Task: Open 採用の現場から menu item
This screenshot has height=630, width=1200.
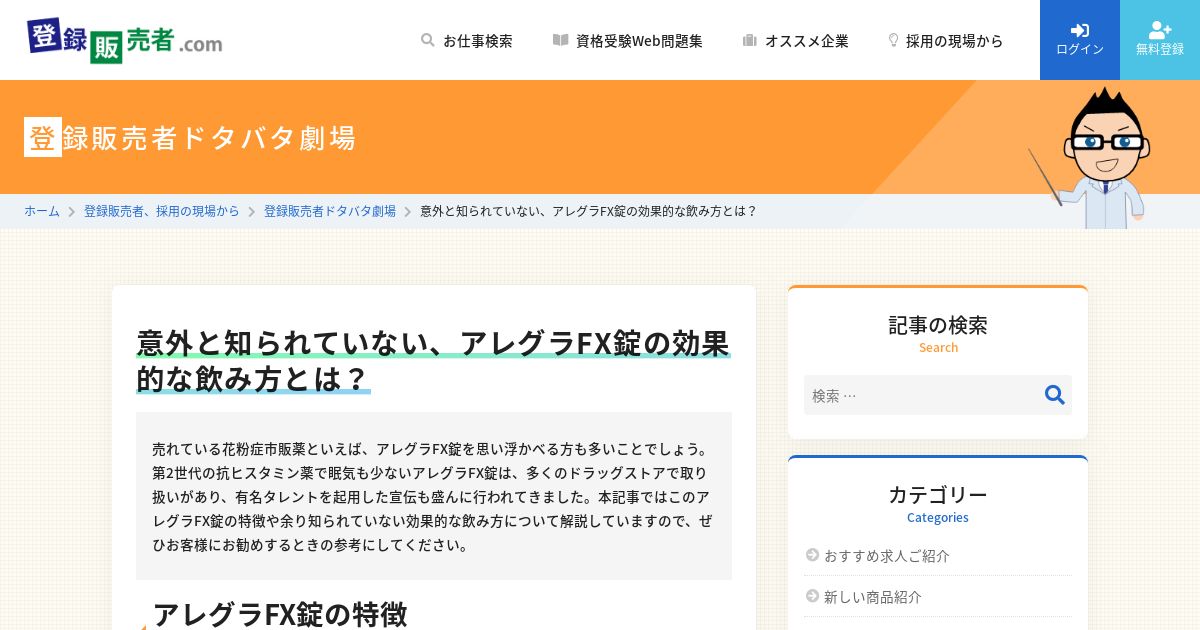Action: pyautogui.click(x=945, y=40)
